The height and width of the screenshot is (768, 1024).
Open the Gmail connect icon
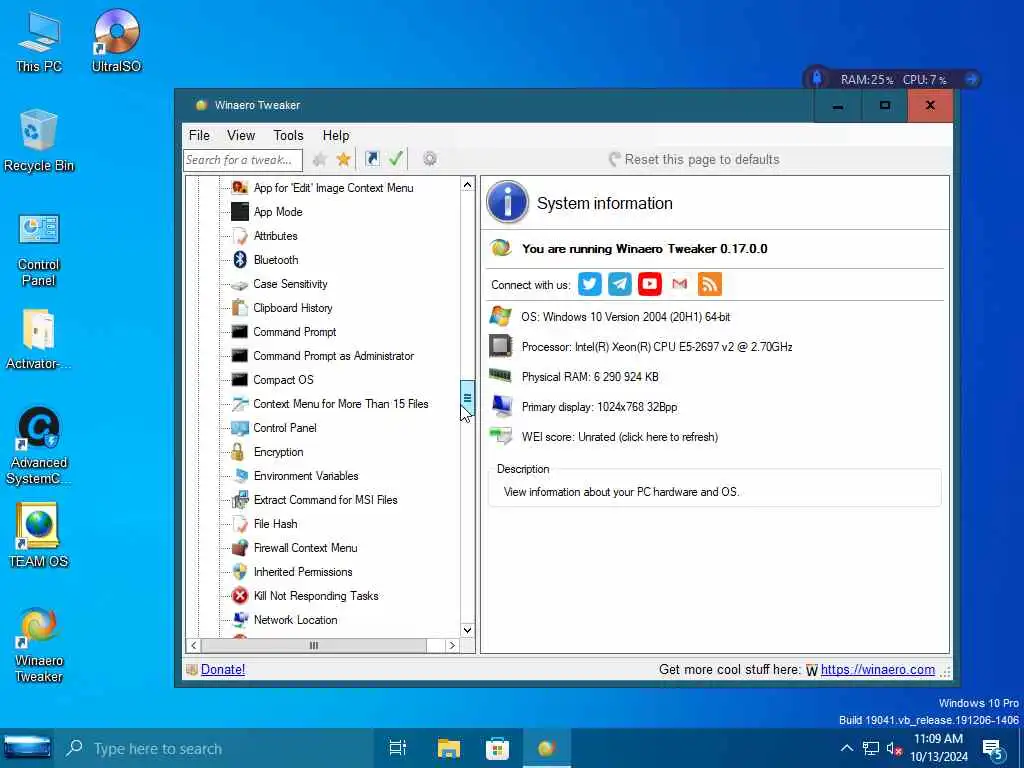(680, 284)
